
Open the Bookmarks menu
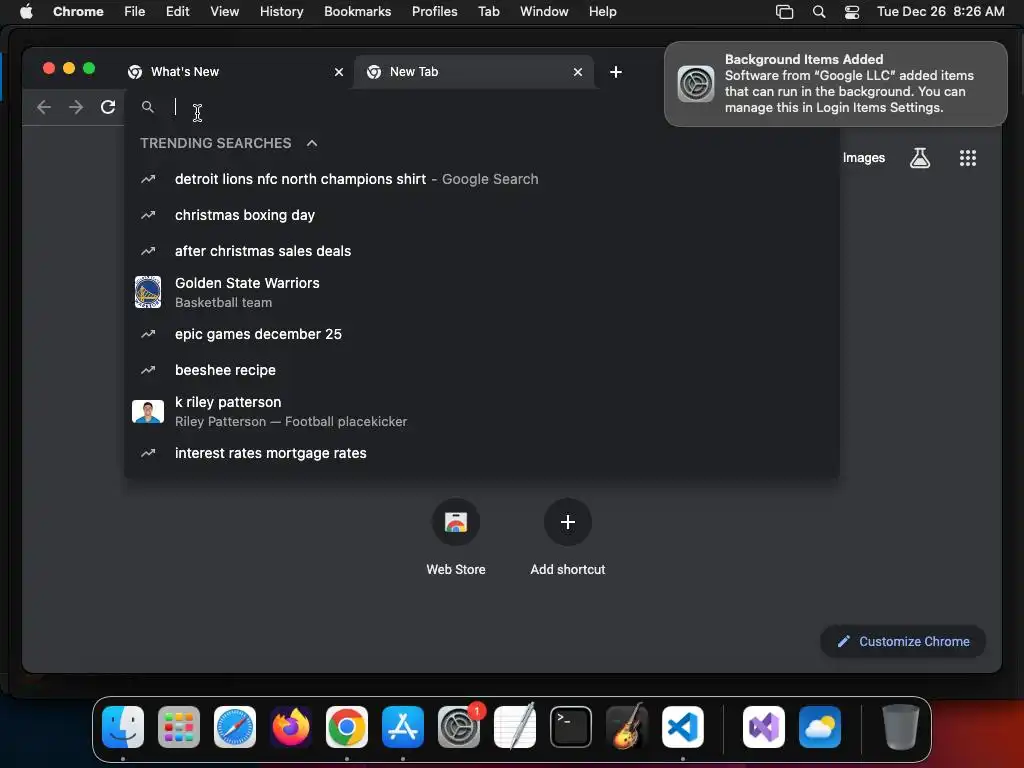(357, 12)
